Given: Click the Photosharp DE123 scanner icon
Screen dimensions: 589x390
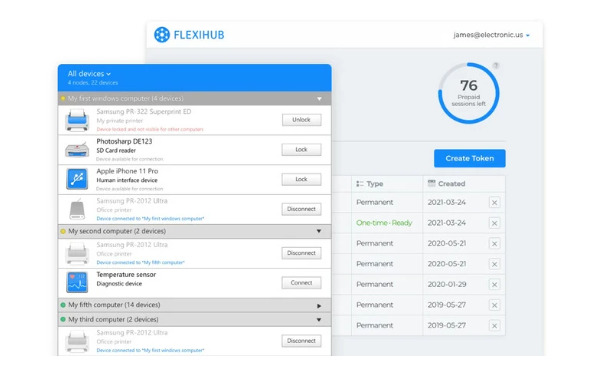Looking at the screenshot, I should tap(77, 150).
